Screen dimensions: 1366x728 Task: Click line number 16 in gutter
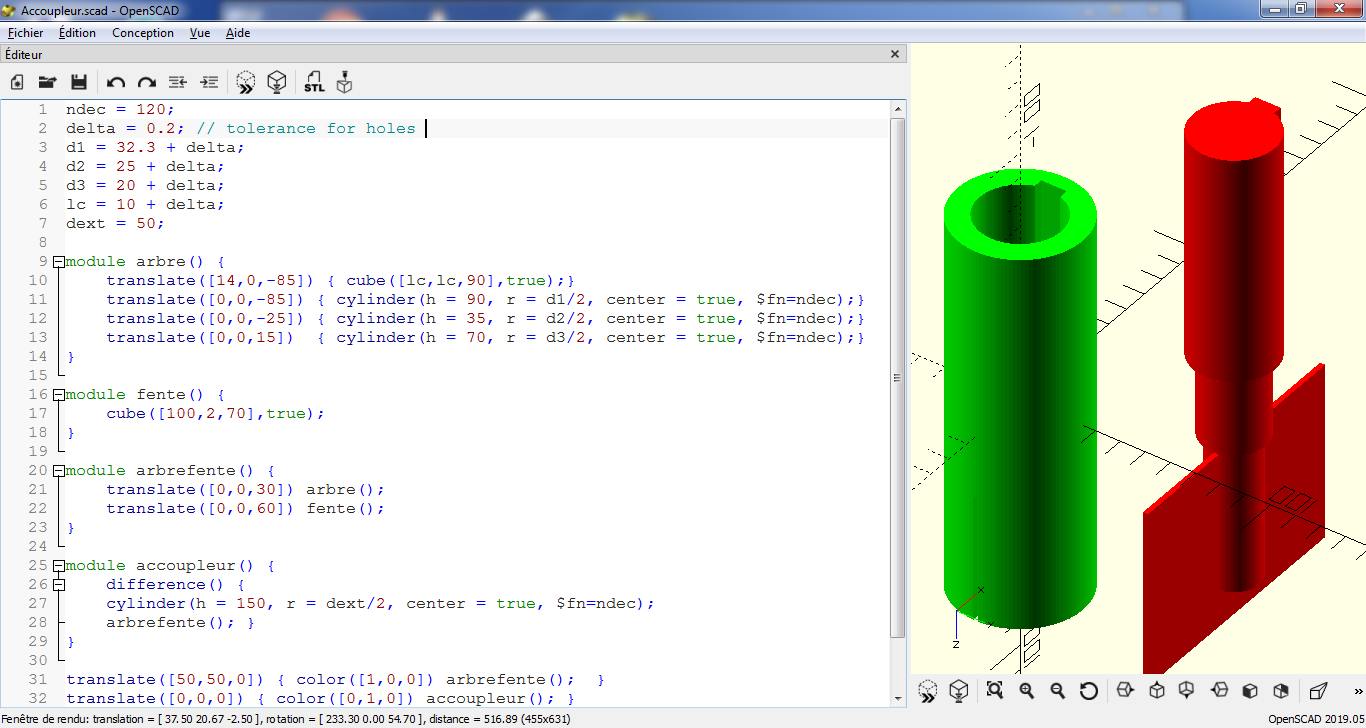click(x=38, y=394)
